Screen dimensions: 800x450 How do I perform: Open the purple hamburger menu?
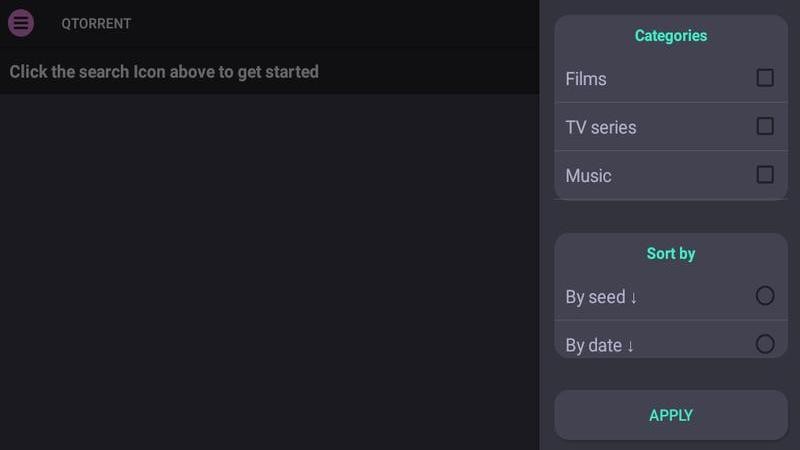[x=21, y=23]
